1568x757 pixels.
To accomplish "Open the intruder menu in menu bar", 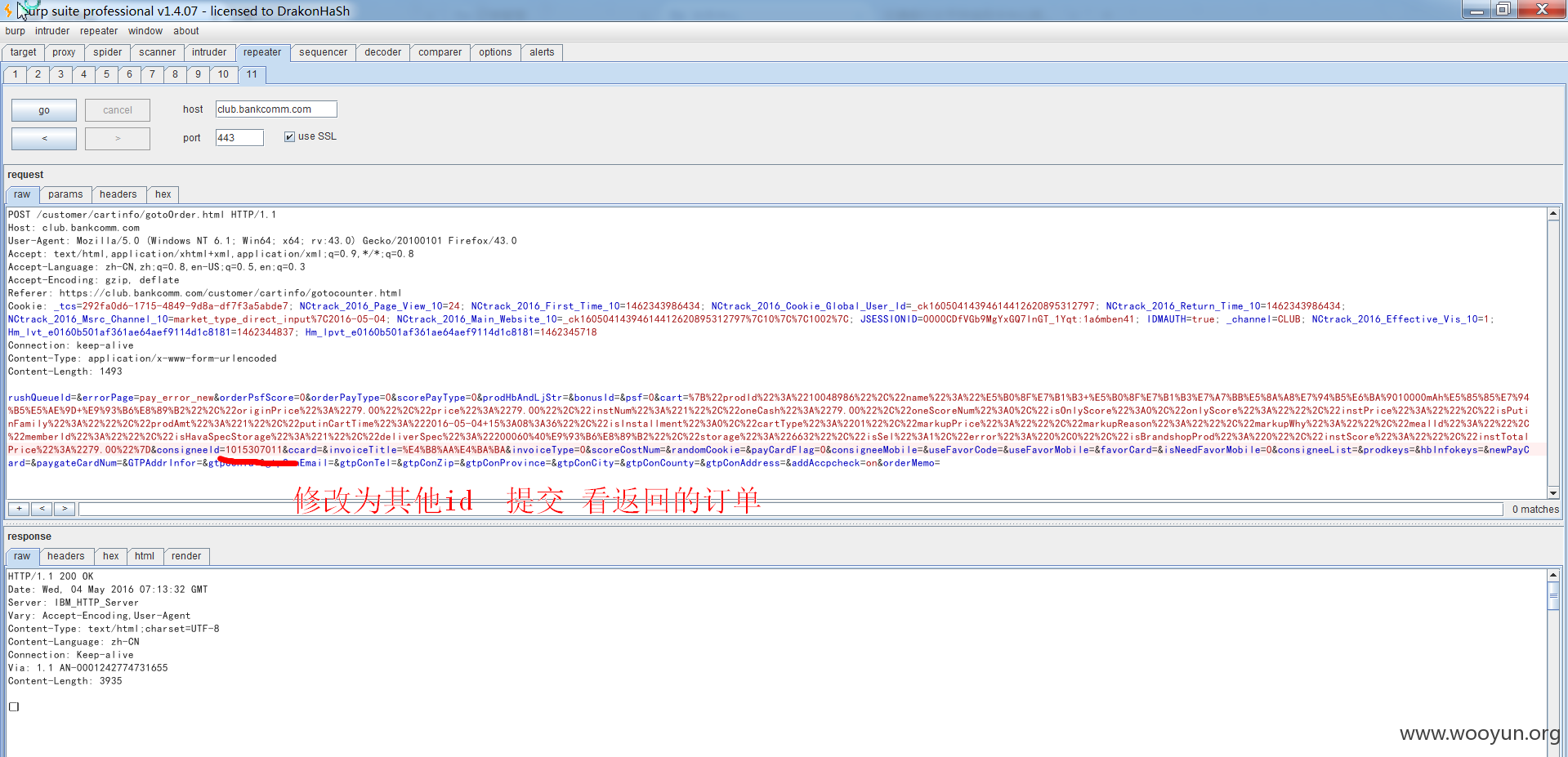I will pos(52,31).
